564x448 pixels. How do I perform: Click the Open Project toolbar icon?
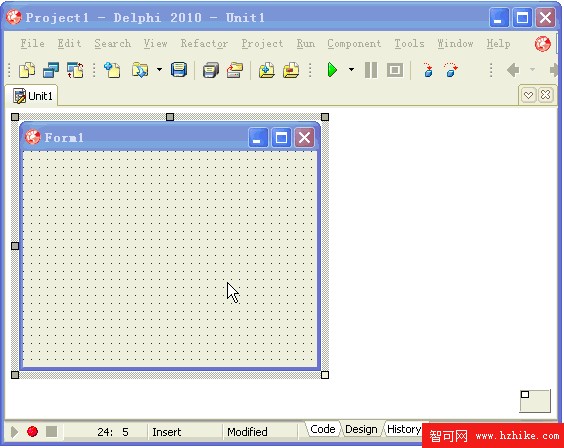click(235, 70)
